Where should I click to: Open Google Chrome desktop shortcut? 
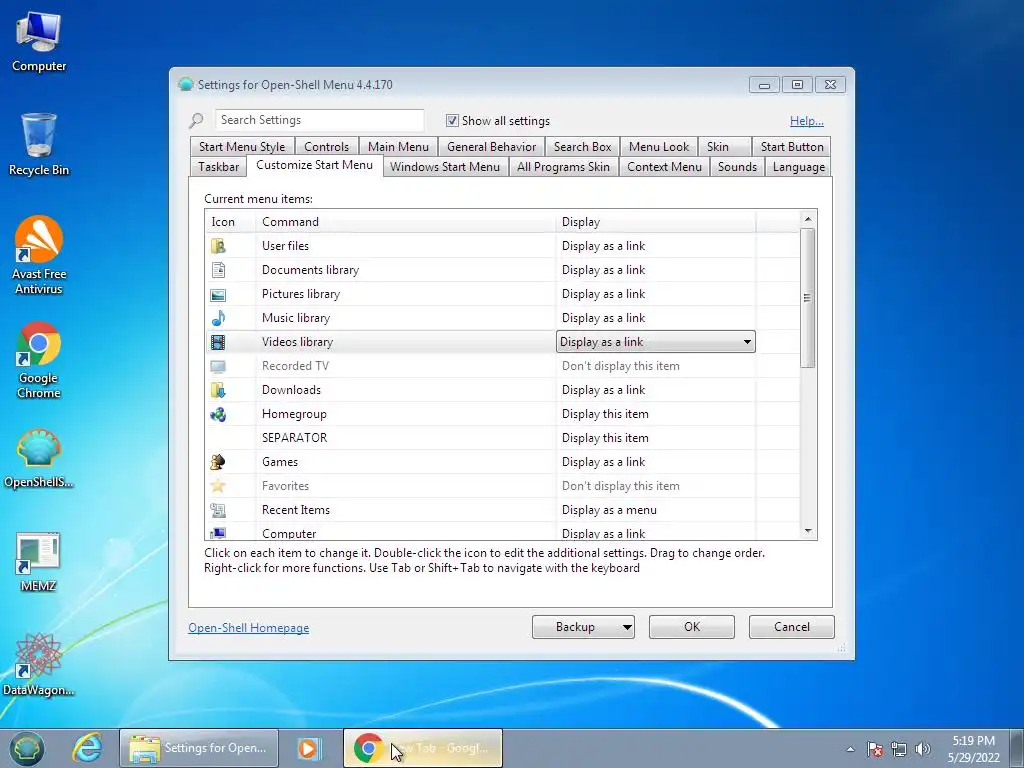click(39, 360)
